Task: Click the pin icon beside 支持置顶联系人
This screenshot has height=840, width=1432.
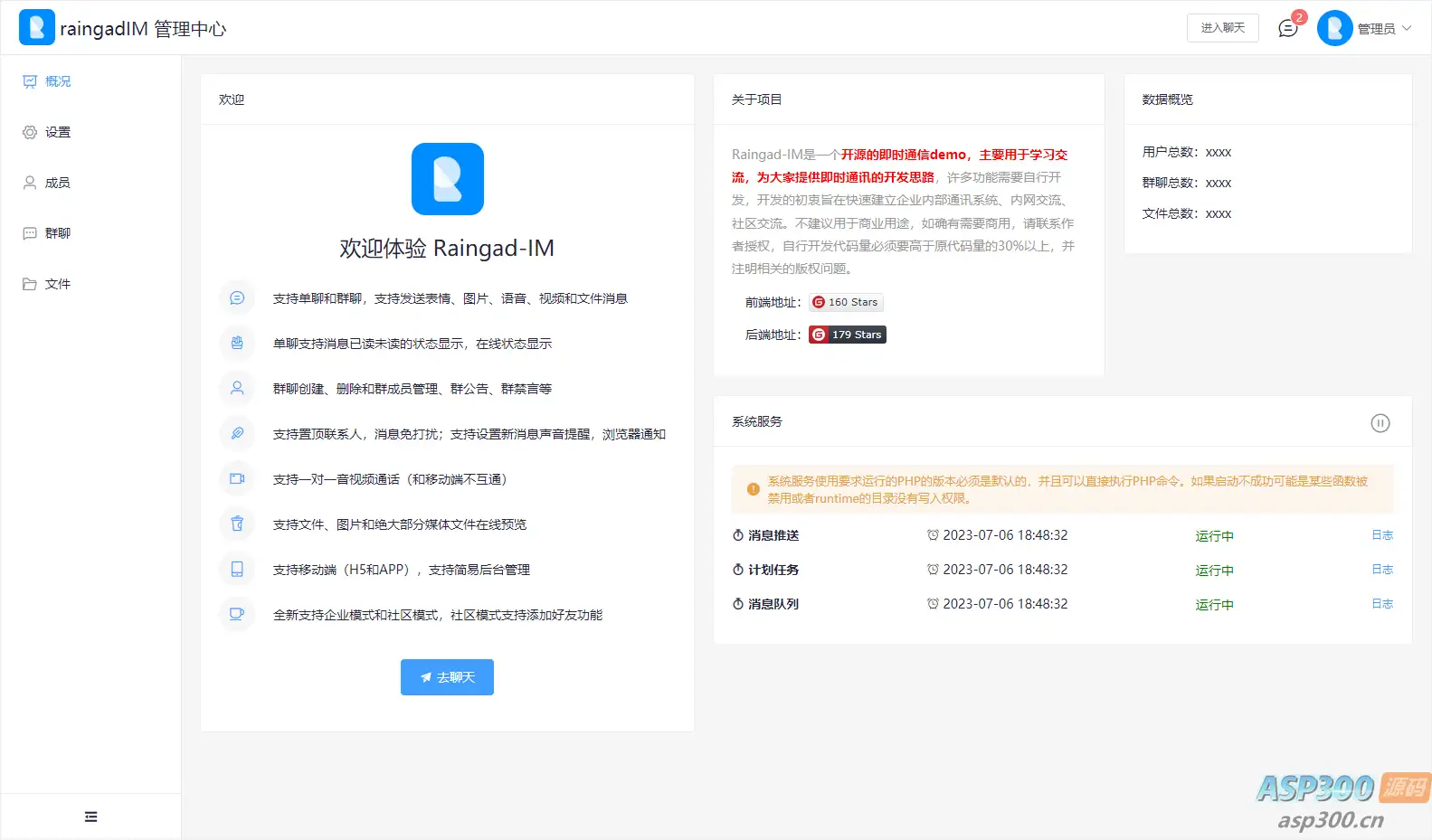Action: tap(237, 433)
